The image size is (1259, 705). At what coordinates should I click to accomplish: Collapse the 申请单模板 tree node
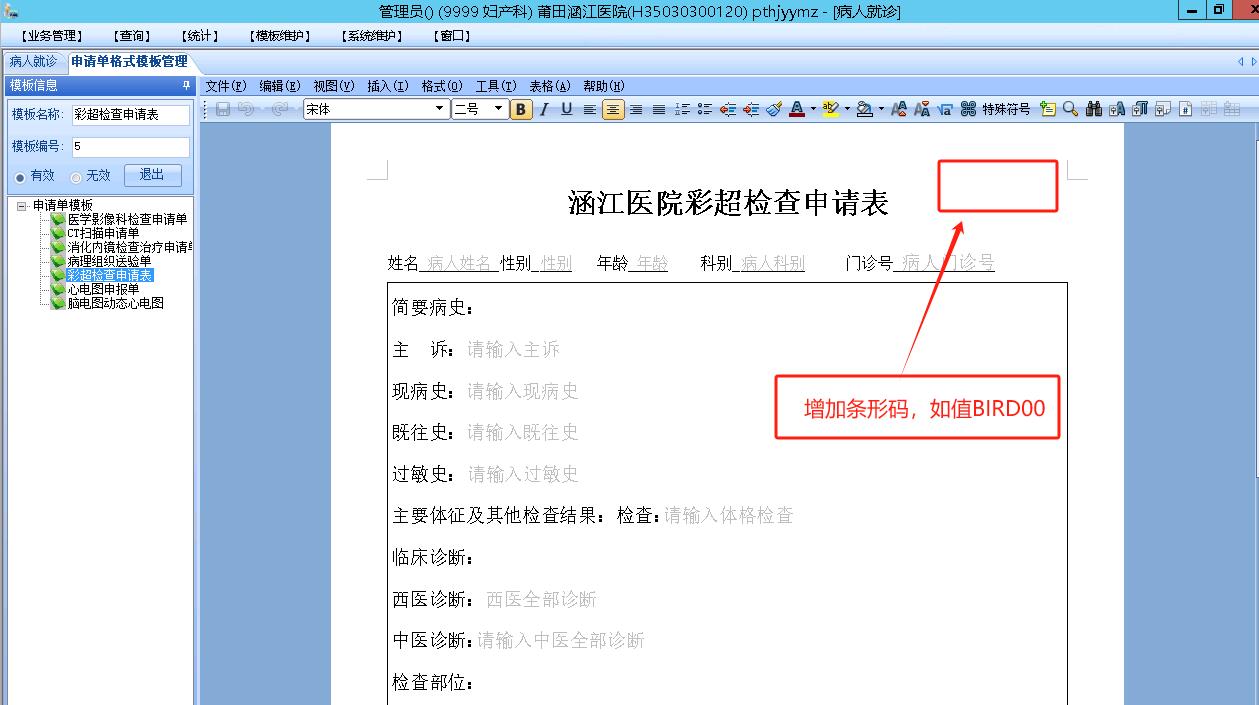click(x=22, y=205)
